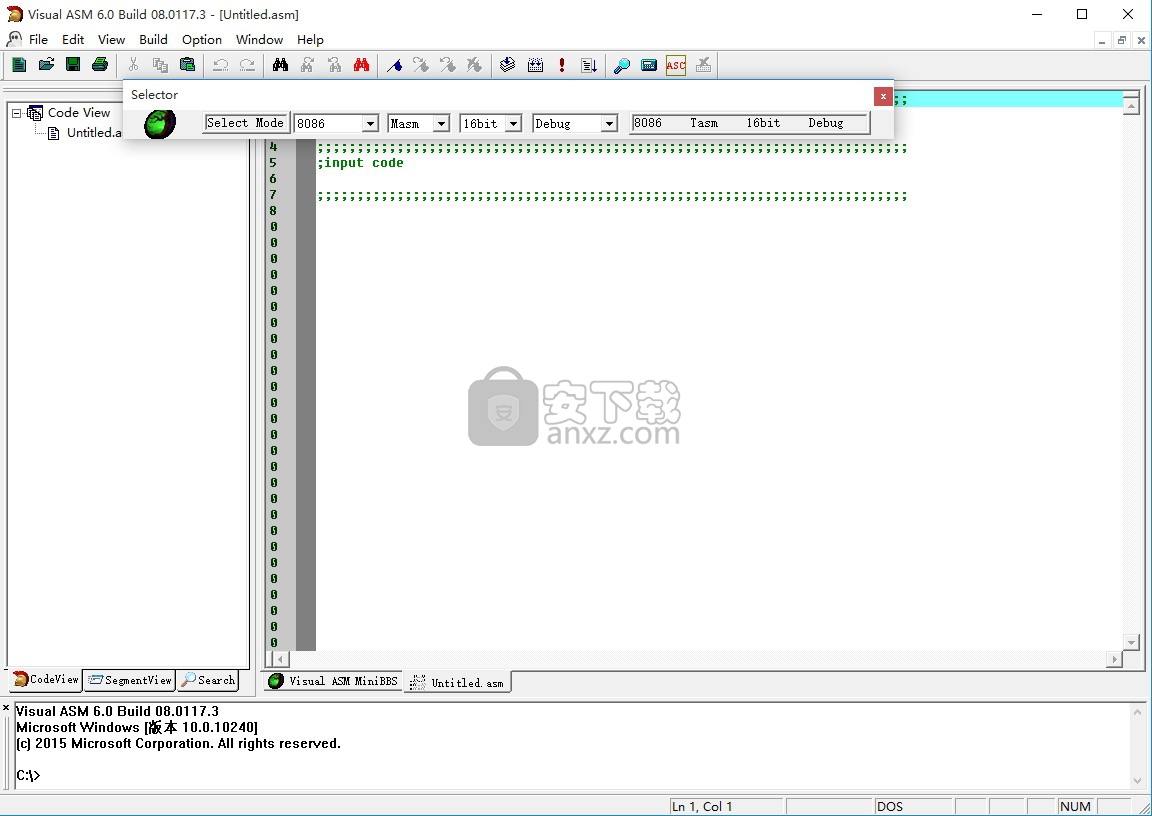
Task: Open the Build menu
Action: tap(153, 39)
